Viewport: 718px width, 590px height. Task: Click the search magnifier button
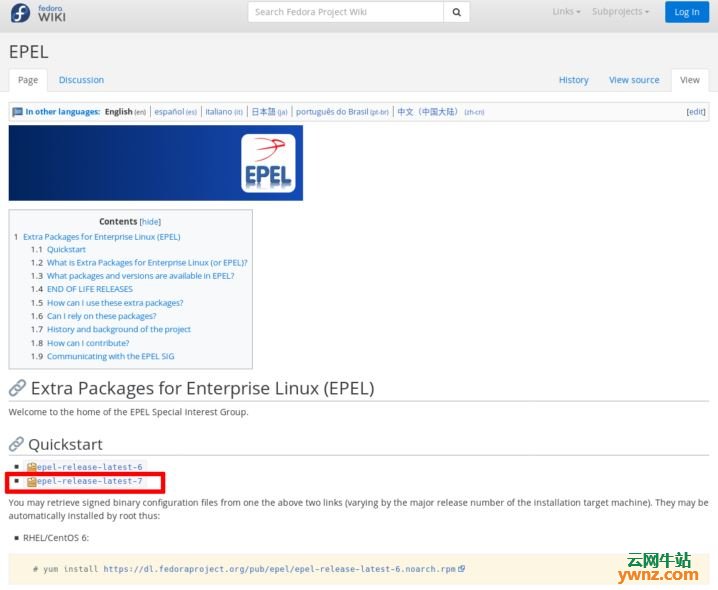456,12
